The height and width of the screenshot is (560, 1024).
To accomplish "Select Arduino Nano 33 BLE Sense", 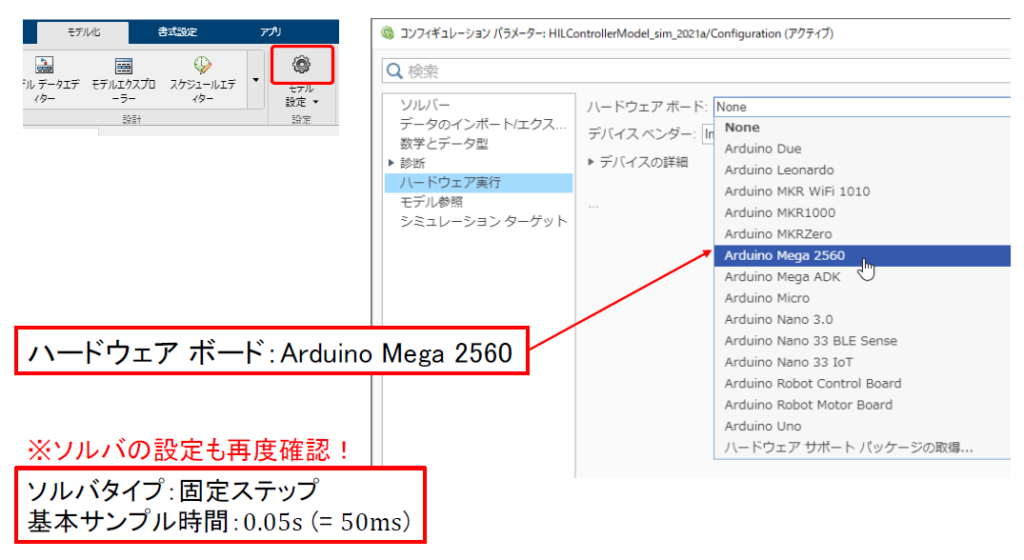I will [862, 341].
